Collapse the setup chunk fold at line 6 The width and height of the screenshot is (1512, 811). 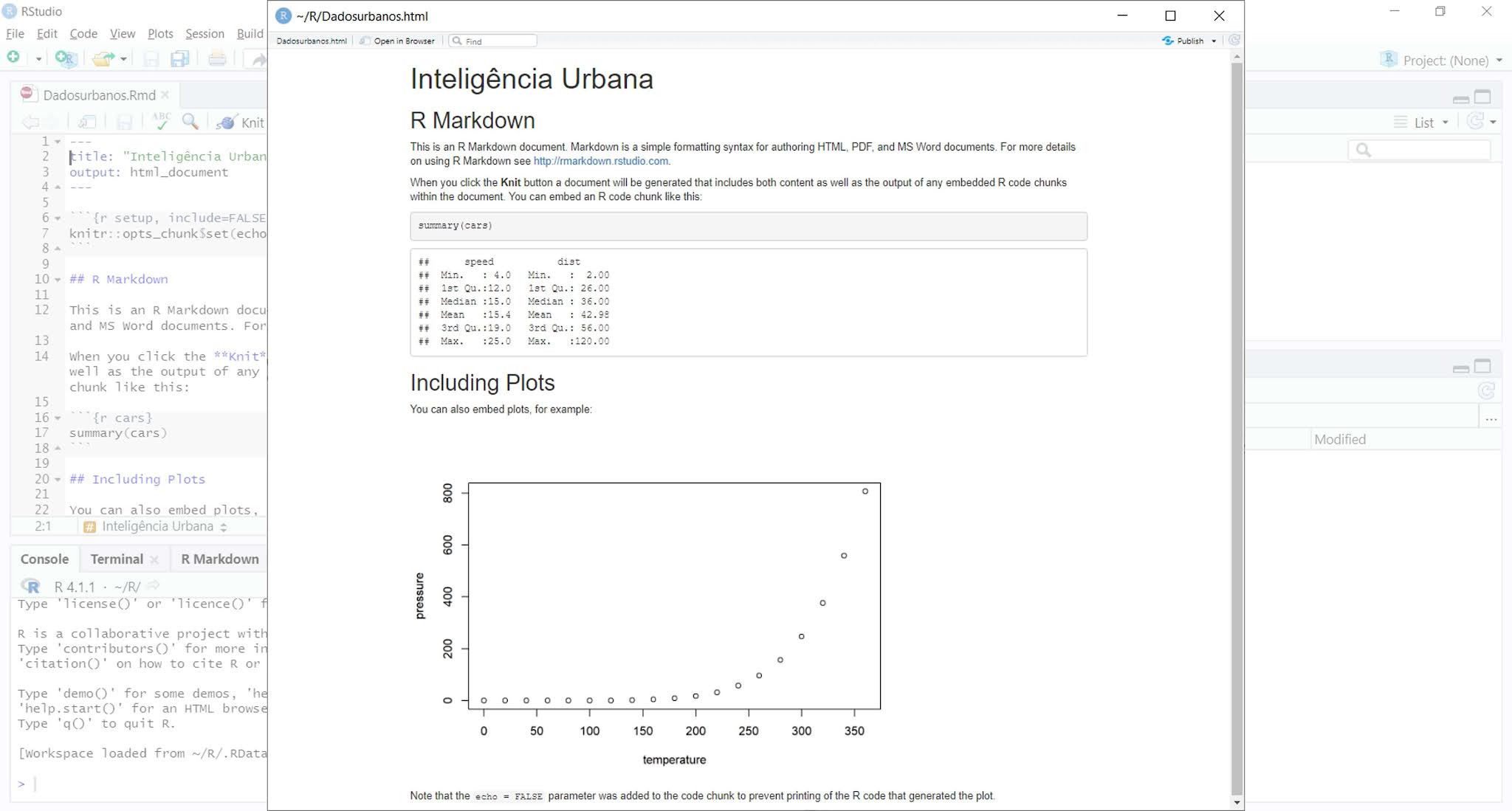click(x=58, y=218)
